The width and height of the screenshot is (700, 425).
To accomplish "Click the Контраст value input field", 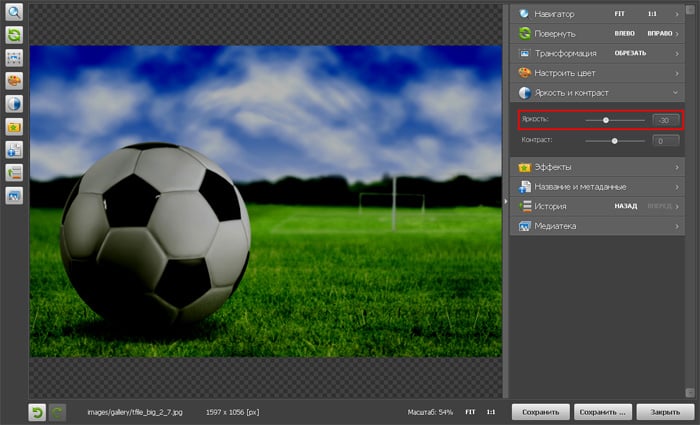I will click(x=665, y=141).
